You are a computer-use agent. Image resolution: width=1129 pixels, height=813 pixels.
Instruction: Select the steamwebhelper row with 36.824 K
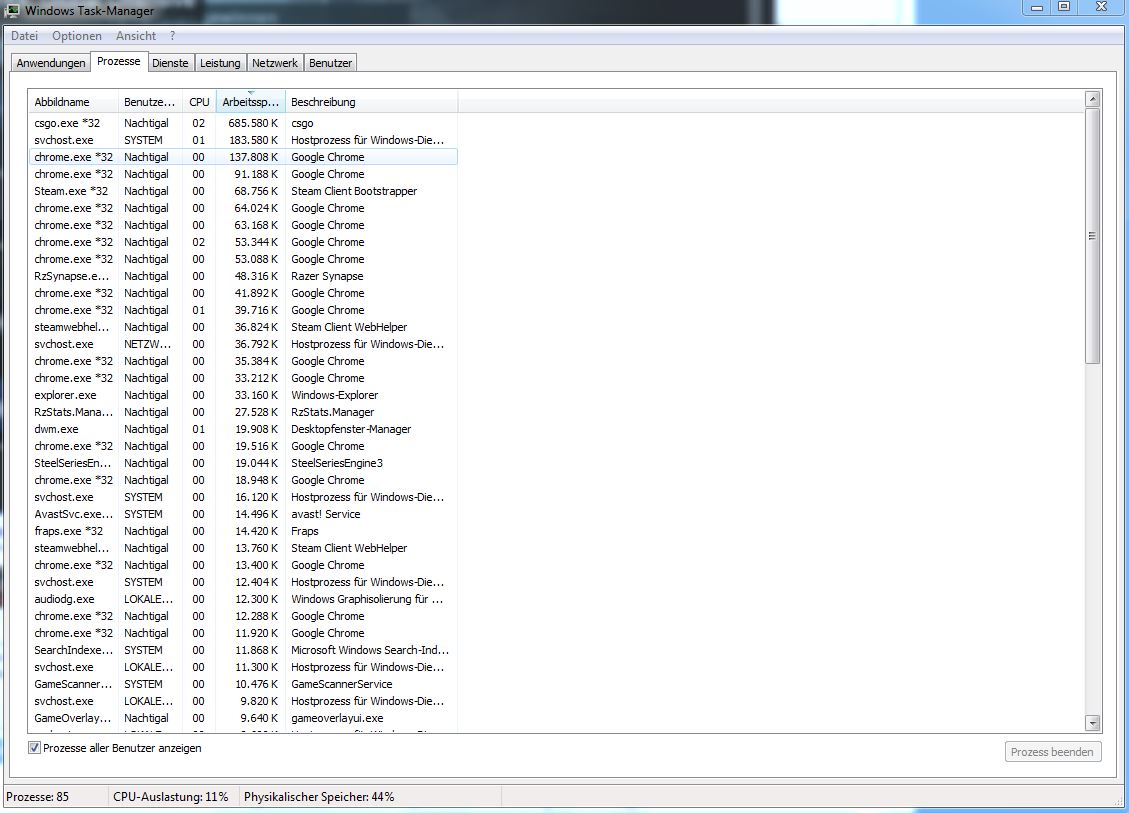pyautogui.click(x=243, y=327)
